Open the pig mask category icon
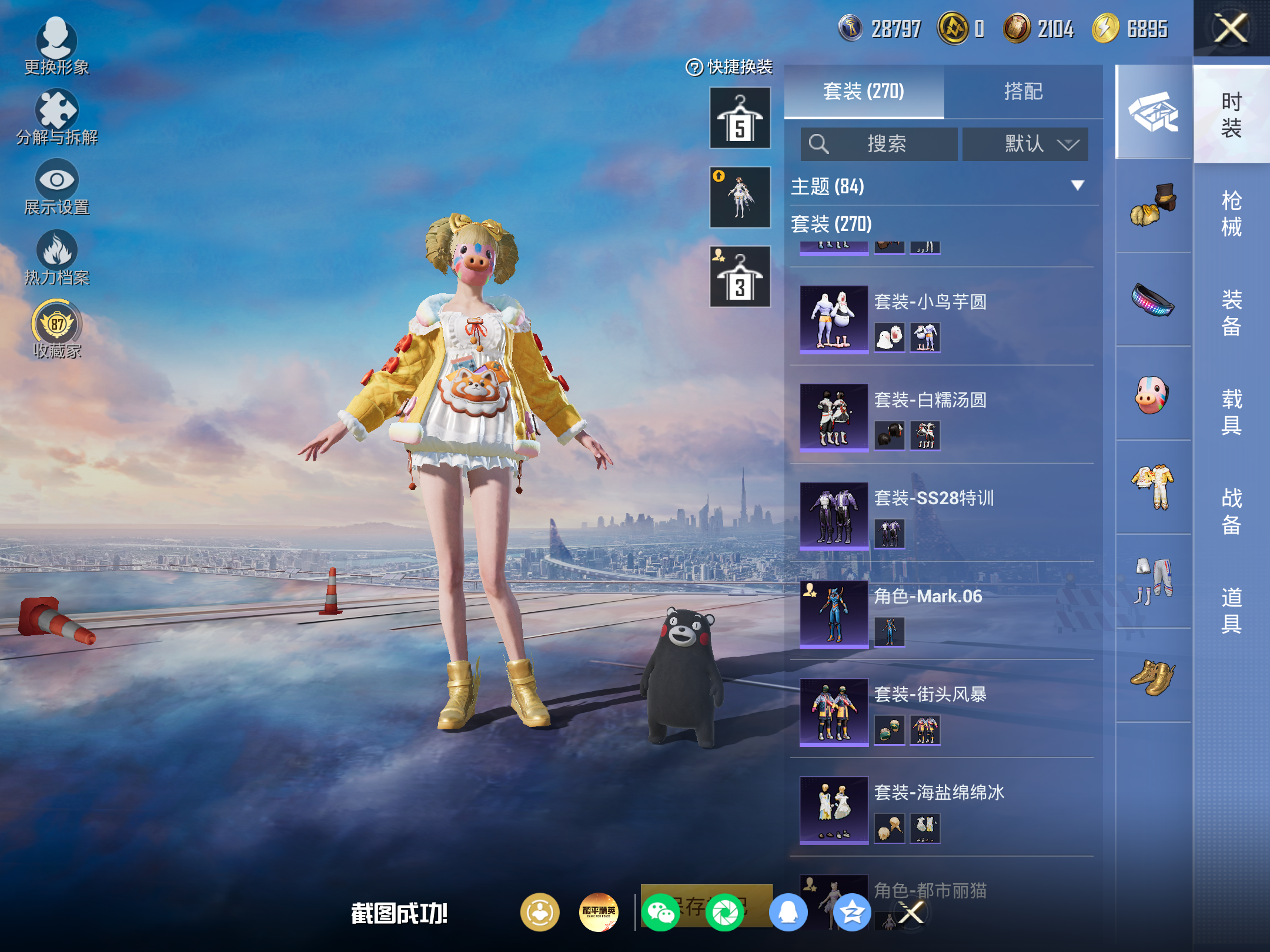This screenshot has height=952, width=1270. [1153, 394]
